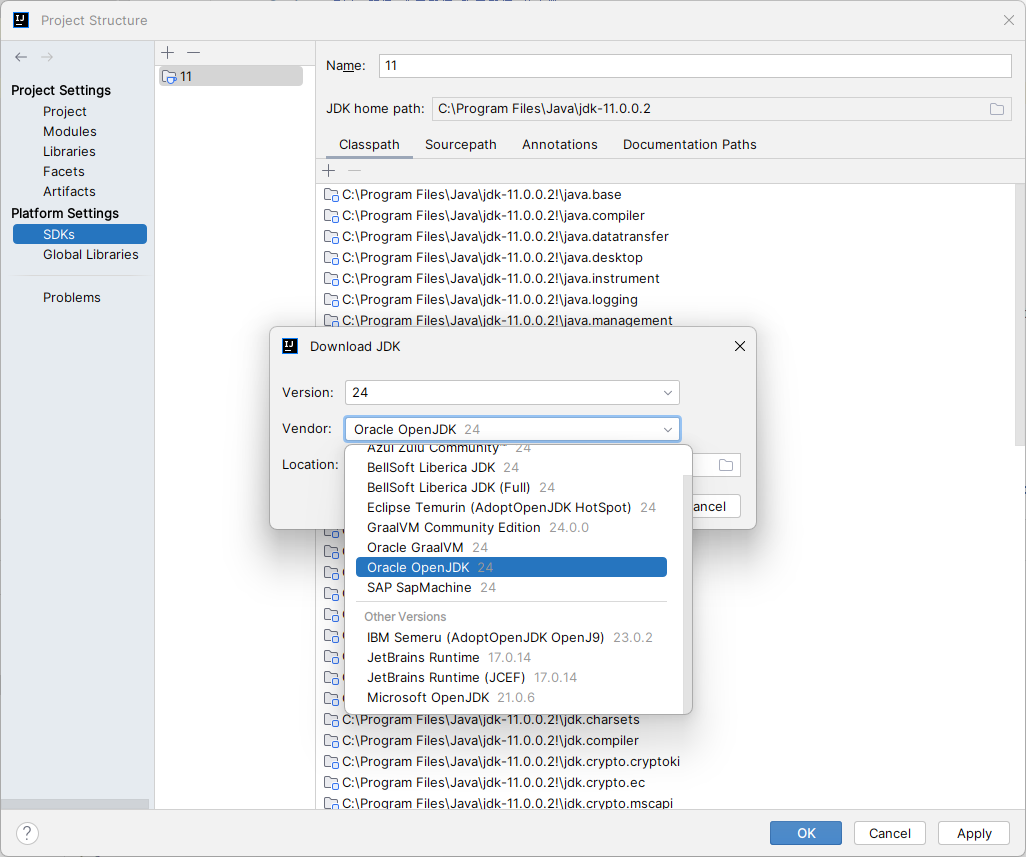Viewport: 1026px width, 857px height.
Task: Click OK in Project Structure
Action: click(x=806, y=833)
